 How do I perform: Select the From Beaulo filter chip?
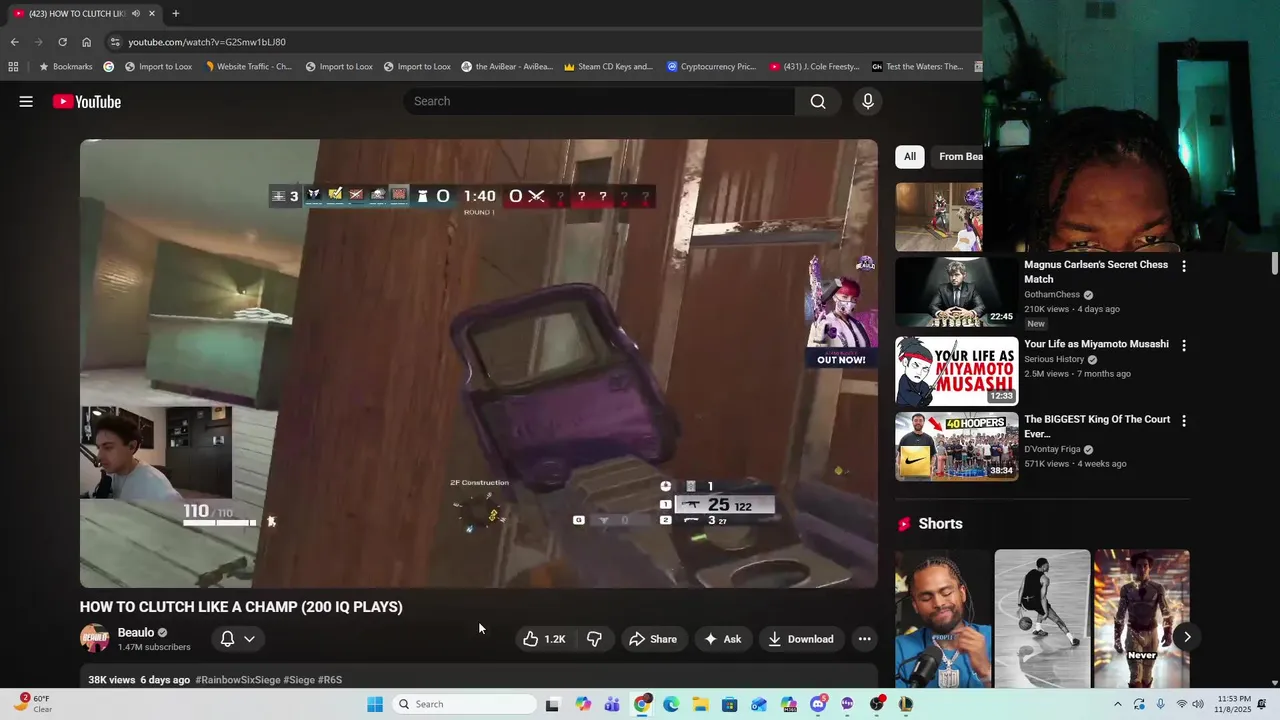(x=958, y=156)
